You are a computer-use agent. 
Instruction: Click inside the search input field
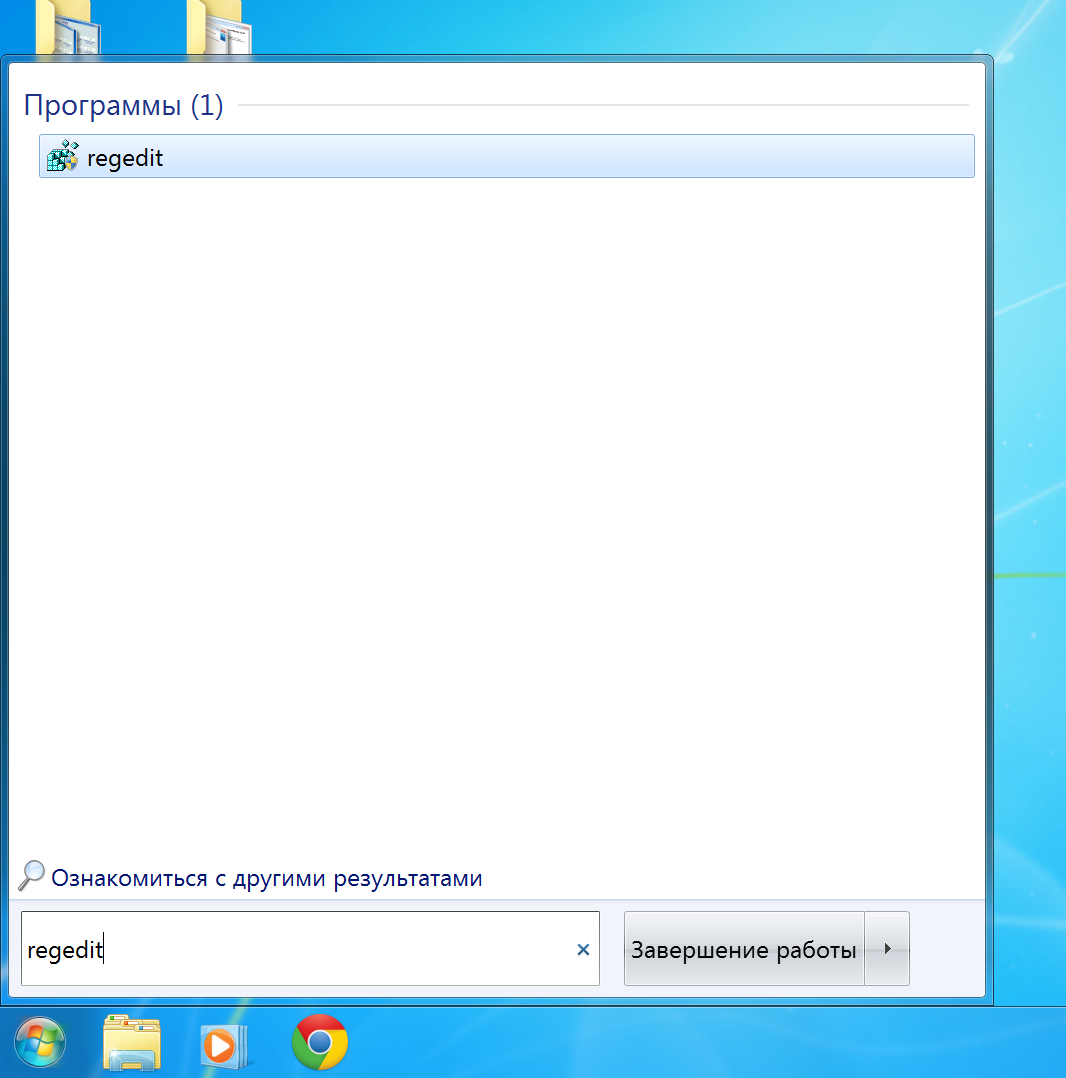click(x=300, y=949)
